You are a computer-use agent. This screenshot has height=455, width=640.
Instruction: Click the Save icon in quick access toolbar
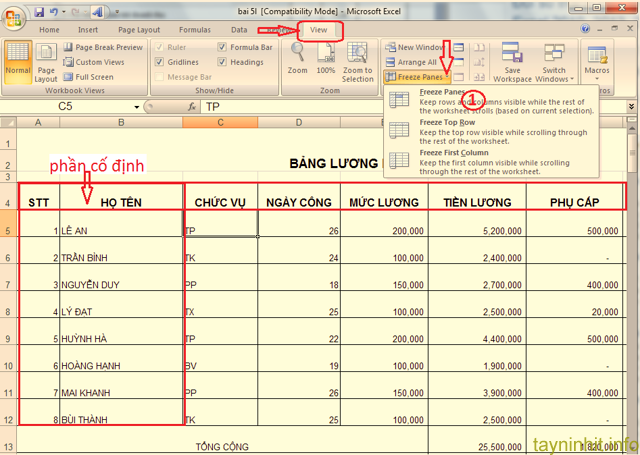point(39,11)
